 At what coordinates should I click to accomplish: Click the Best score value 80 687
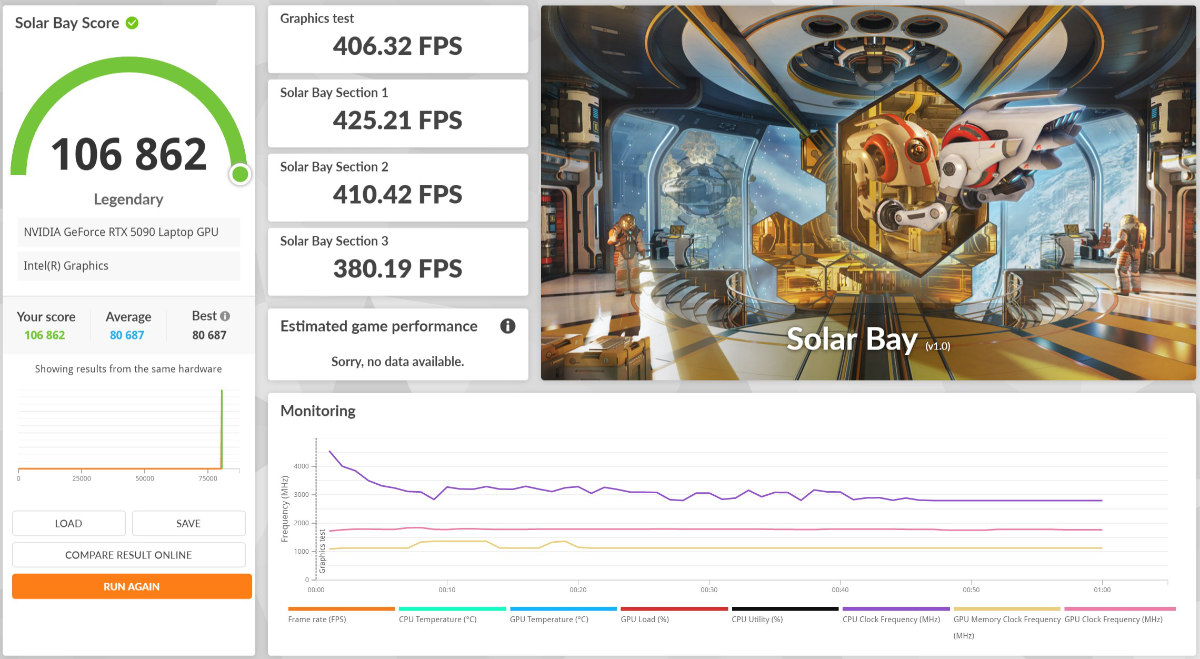(209, 335)
